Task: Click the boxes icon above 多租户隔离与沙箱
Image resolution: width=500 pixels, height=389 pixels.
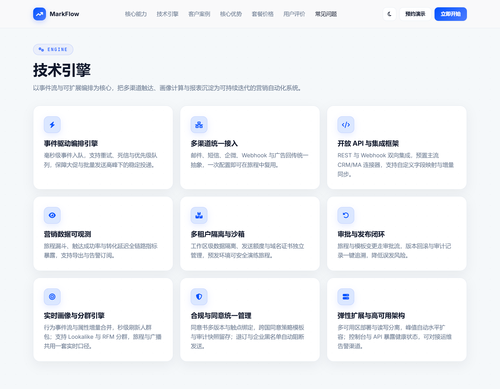Action: 199,215
